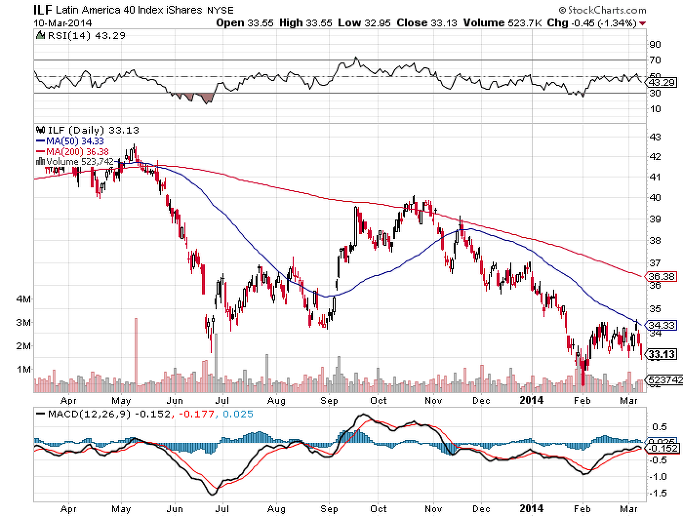Image resolution: width=683 pixels, height=517 pixels.
Task: Click Feb on the MACD panel time axis
Action: click(x=582, y=508)
